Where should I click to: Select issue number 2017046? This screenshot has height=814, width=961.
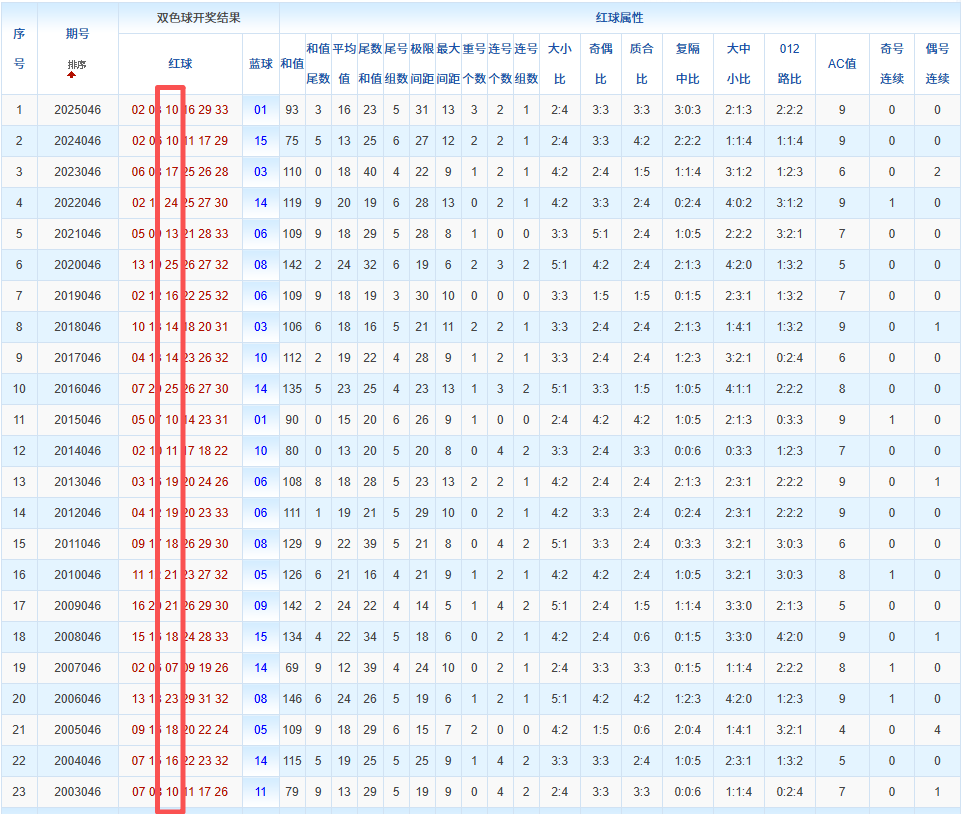pos(77,358)
